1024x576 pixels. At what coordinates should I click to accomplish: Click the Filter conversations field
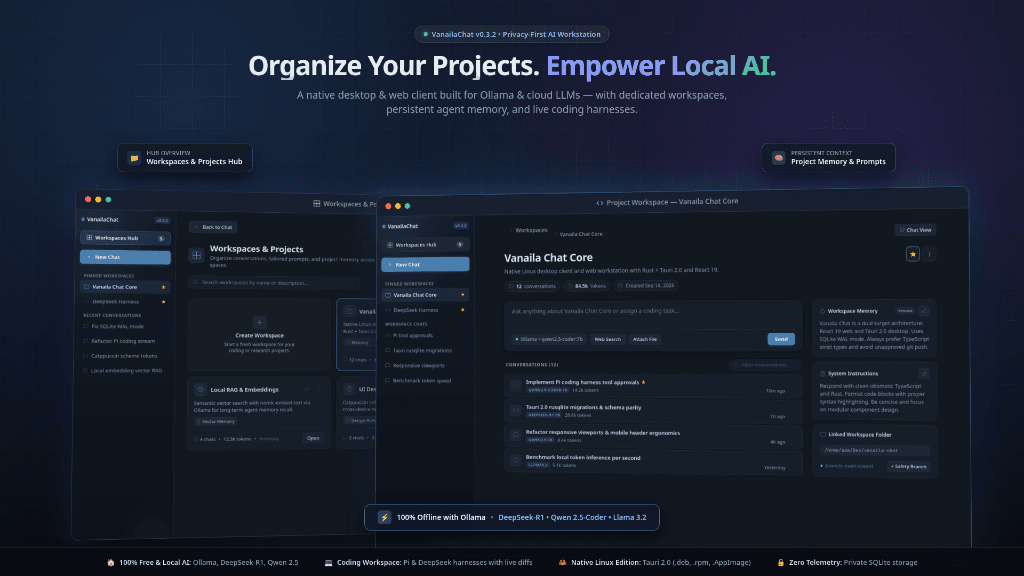coord(764,365)
